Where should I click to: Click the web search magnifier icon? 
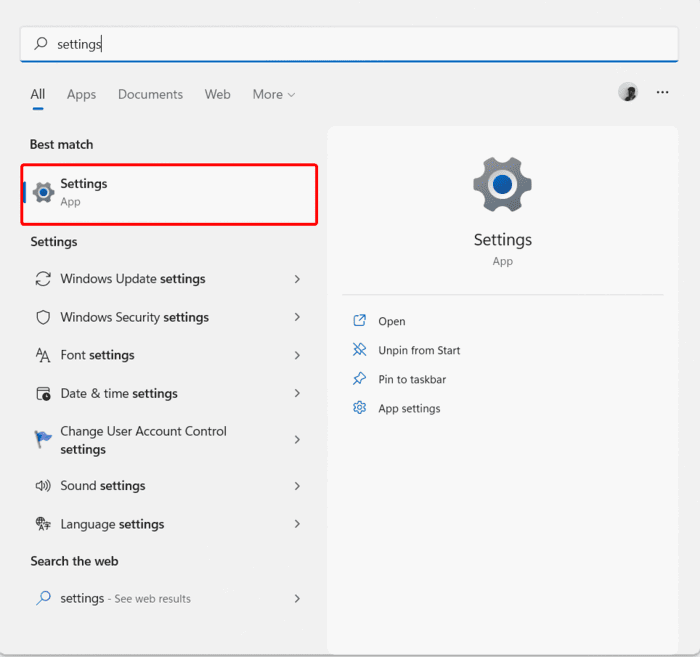pyautogui.click(x=43, y=598)
